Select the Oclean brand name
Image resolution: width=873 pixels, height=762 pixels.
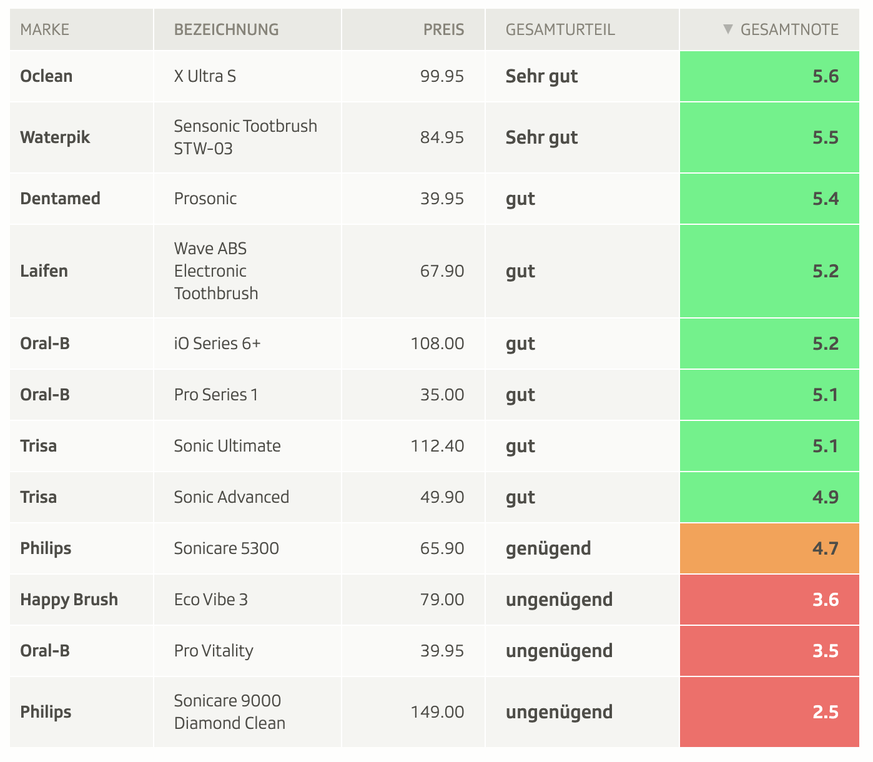(x=46, y=76)
